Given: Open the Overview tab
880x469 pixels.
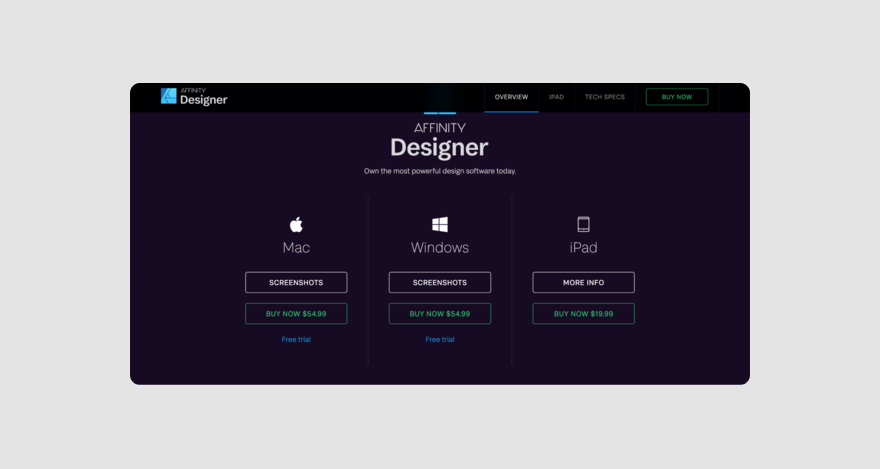Looking at the screenshot, I should 511,97.
